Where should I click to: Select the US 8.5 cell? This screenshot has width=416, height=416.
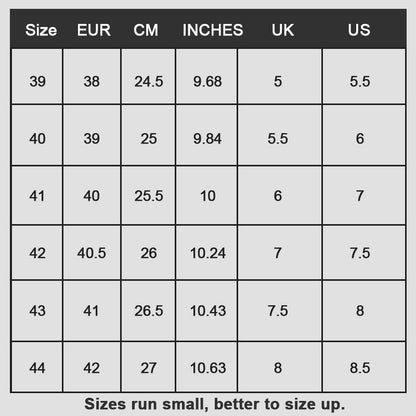coord(364,367)
